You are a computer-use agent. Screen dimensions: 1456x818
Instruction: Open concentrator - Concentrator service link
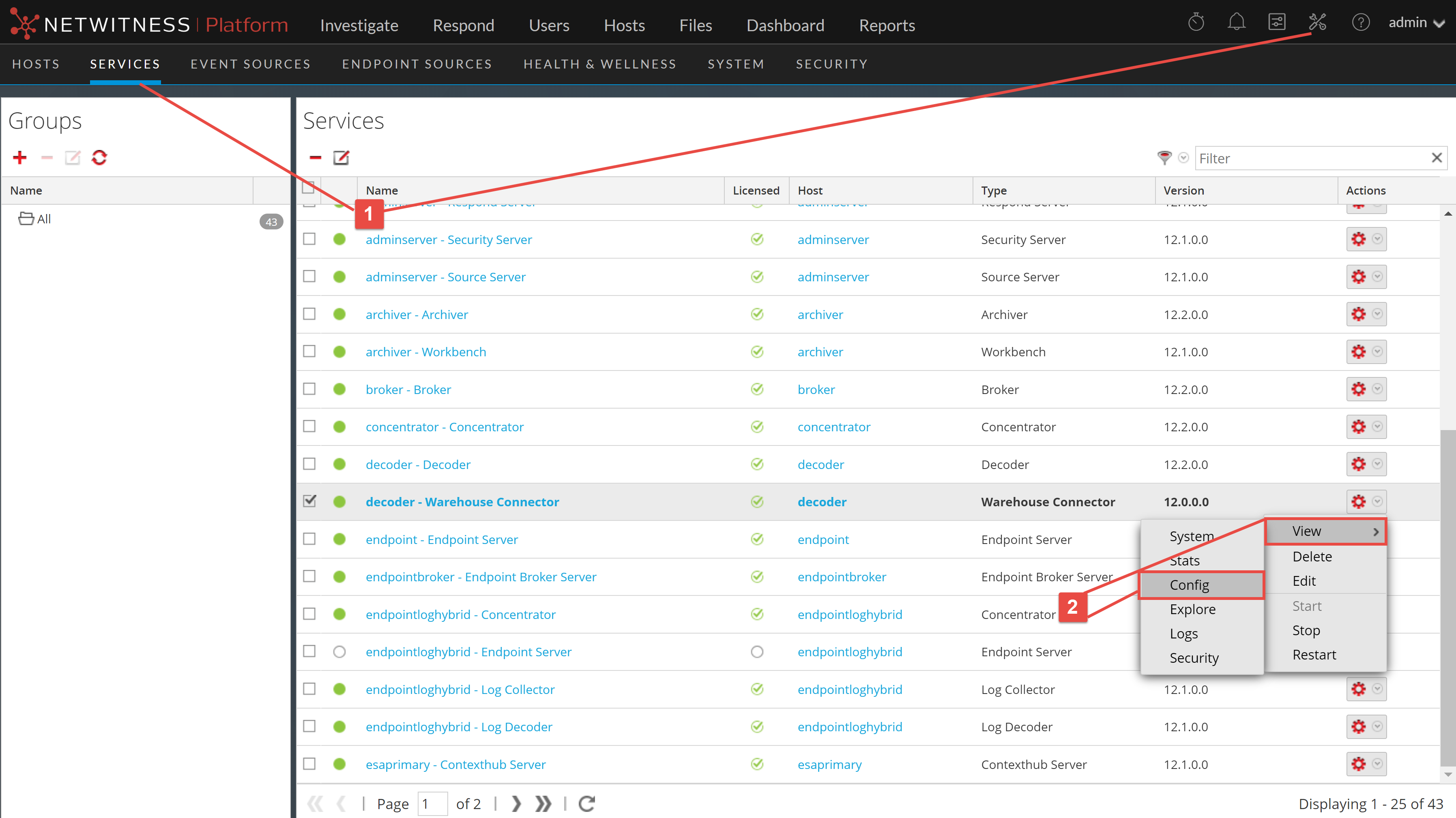click(444, 427)
